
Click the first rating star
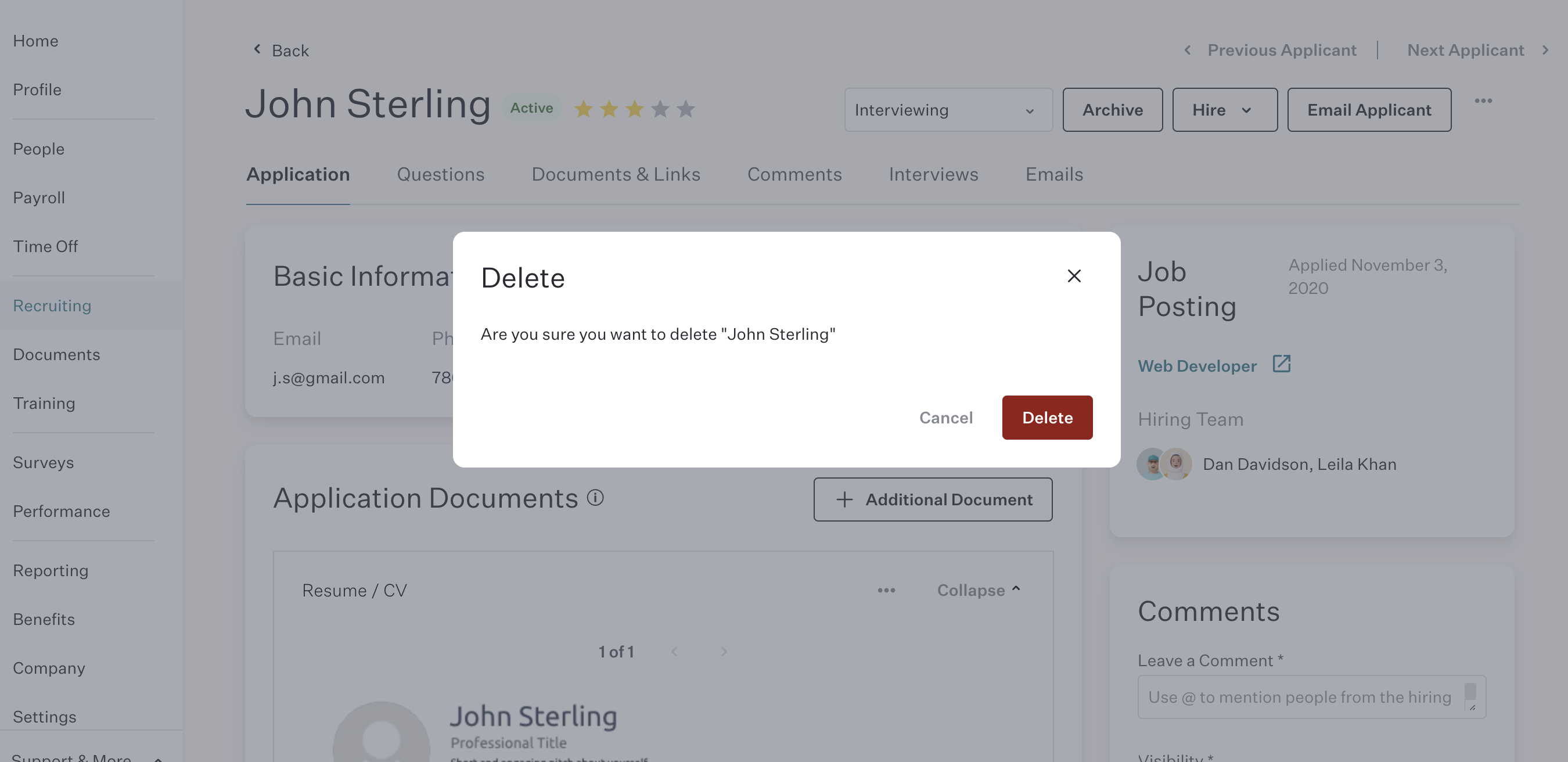(x=583, y=109)
